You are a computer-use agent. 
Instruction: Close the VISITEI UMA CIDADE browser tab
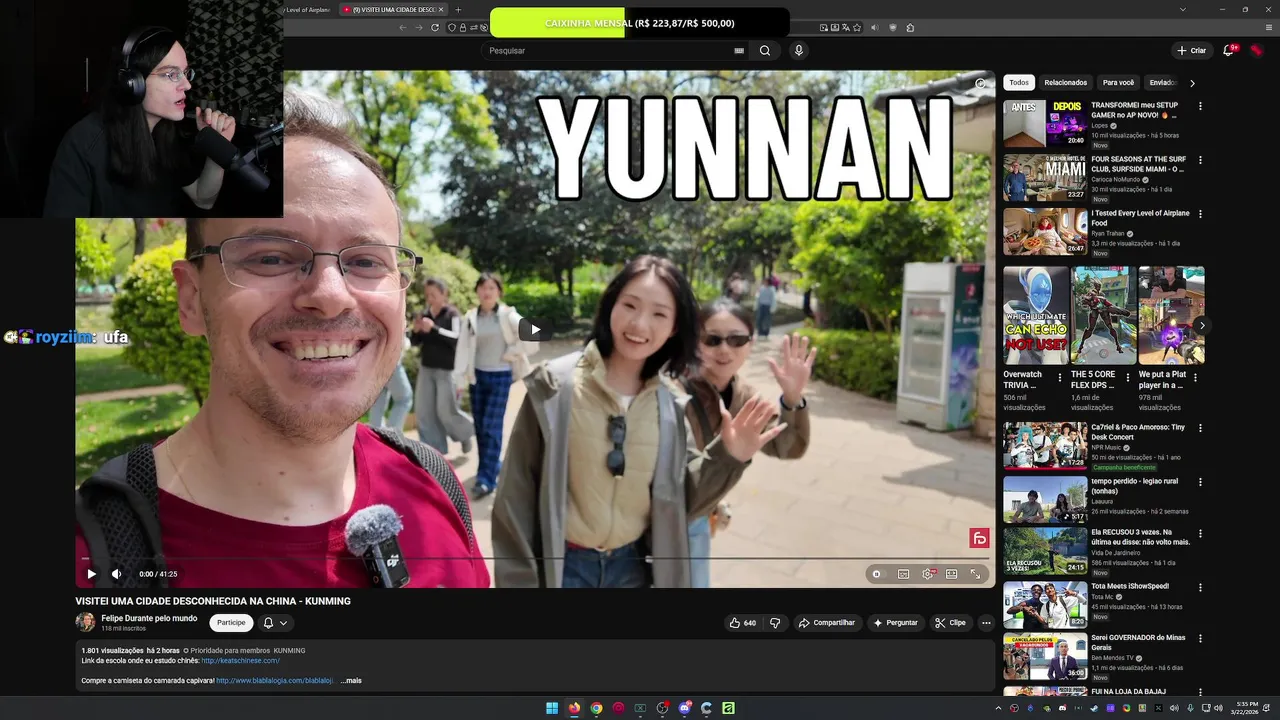coord(441,10)
